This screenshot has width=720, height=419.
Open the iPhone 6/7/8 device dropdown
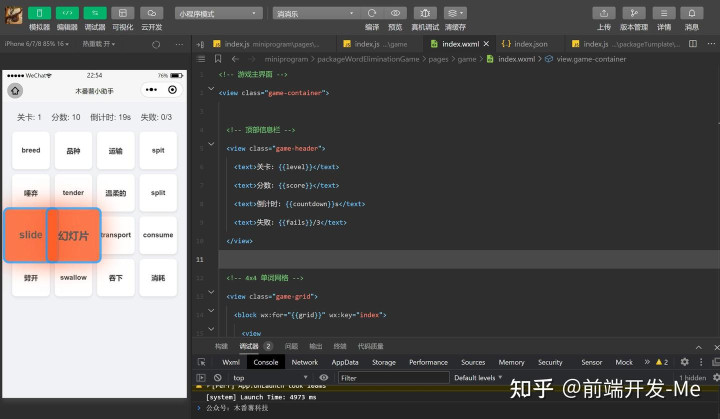[x=36, y=44]
